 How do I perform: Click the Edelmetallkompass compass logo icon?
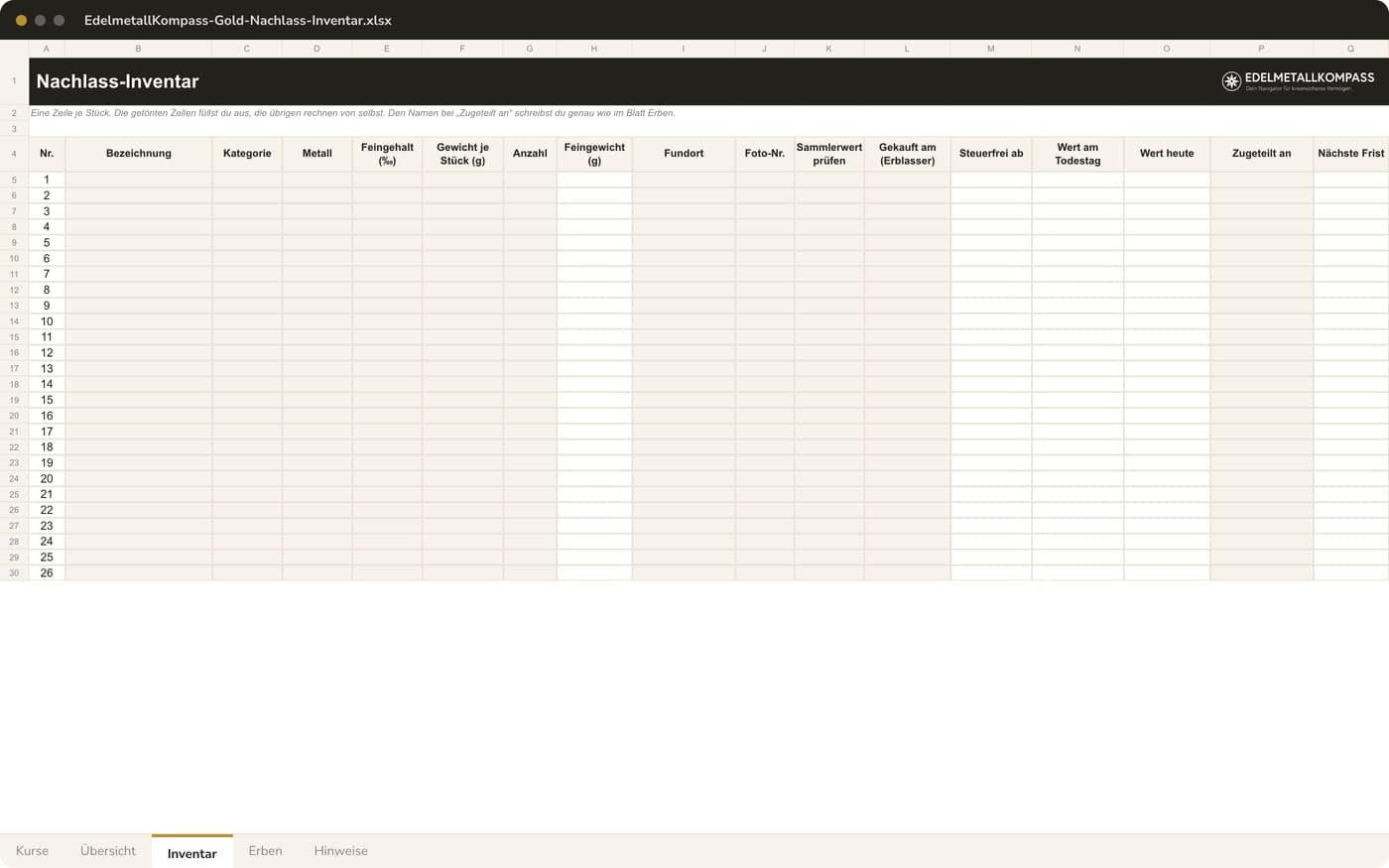tap(1231, 81)
